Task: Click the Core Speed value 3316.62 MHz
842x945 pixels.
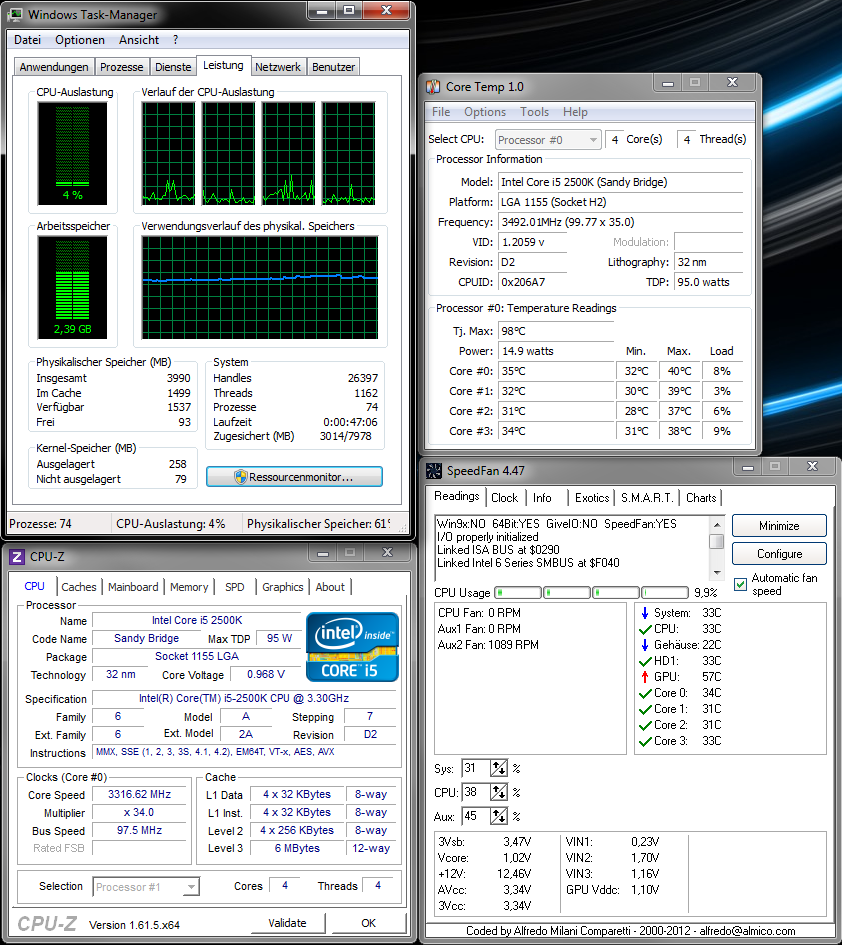Action: pyautogui.click(x=139, y=794)
